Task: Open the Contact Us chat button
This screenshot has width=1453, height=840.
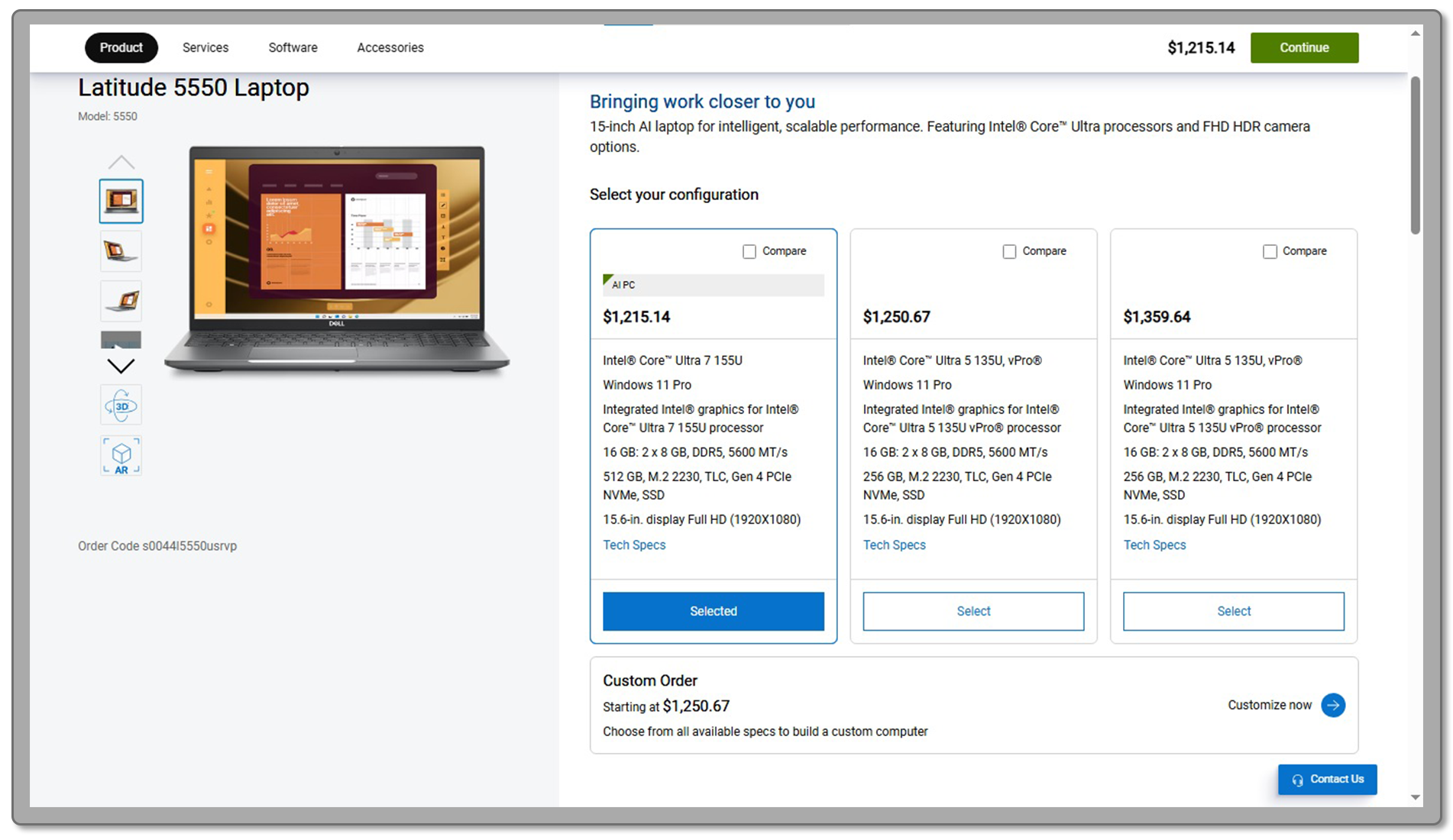Action: tap(1327, 780)
